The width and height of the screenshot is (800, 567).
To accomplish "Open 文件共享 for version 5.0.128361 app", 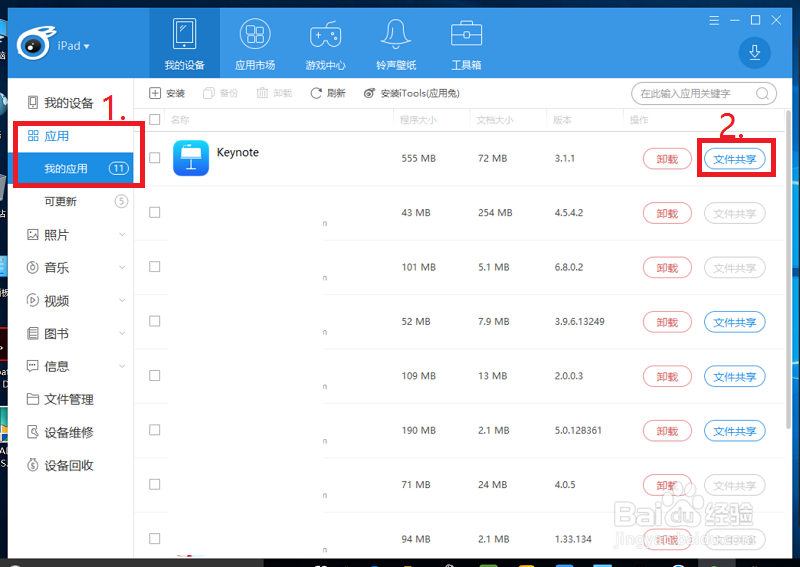I will pos(734,431).
